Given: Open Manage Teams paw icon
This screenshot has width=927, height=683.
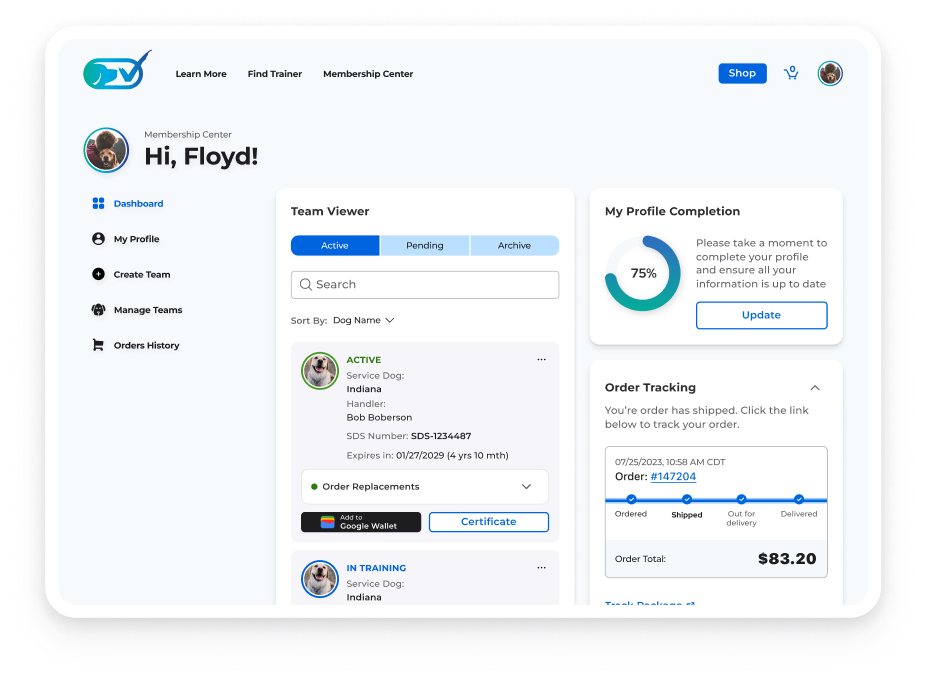Looking at the screenshot, I should (98, 310).
